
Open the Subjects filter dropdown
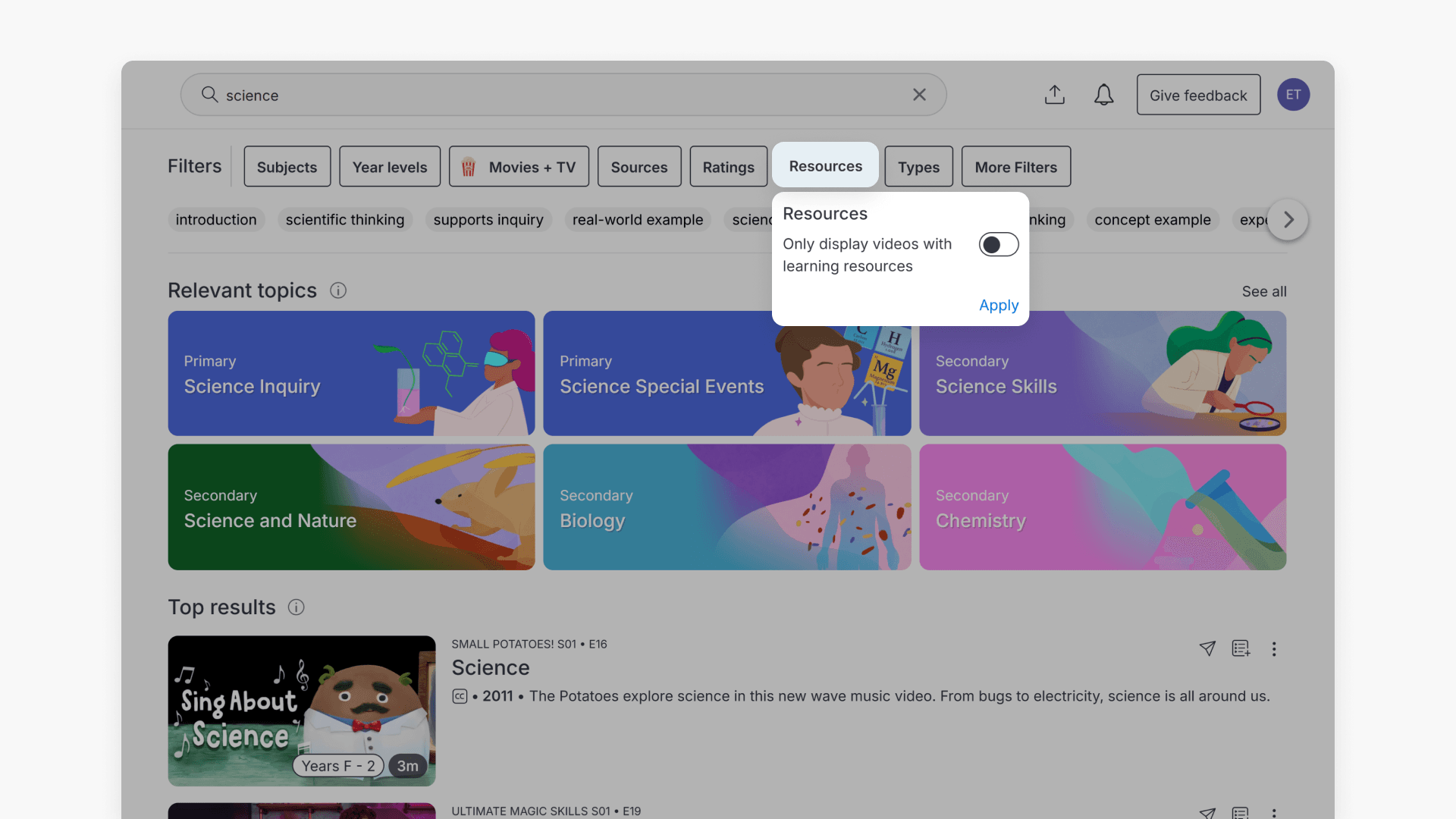pyautogui.click(x=287, y=166)
